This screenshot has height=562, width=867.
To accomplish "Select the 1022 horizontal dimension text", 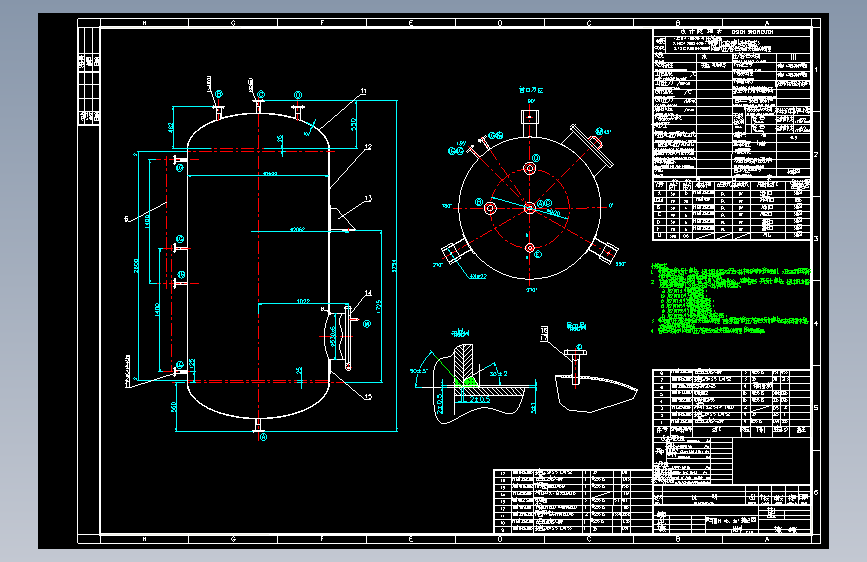I will 303,301.
